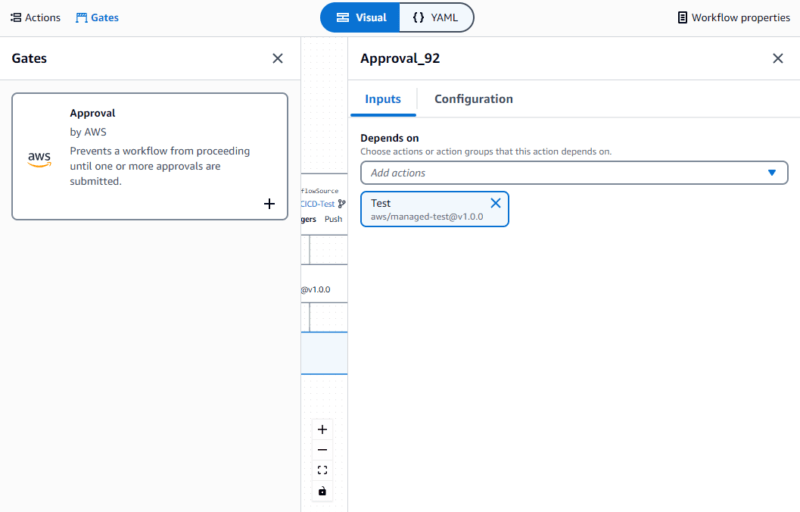Select the Configuration tab

coord(473,99)
